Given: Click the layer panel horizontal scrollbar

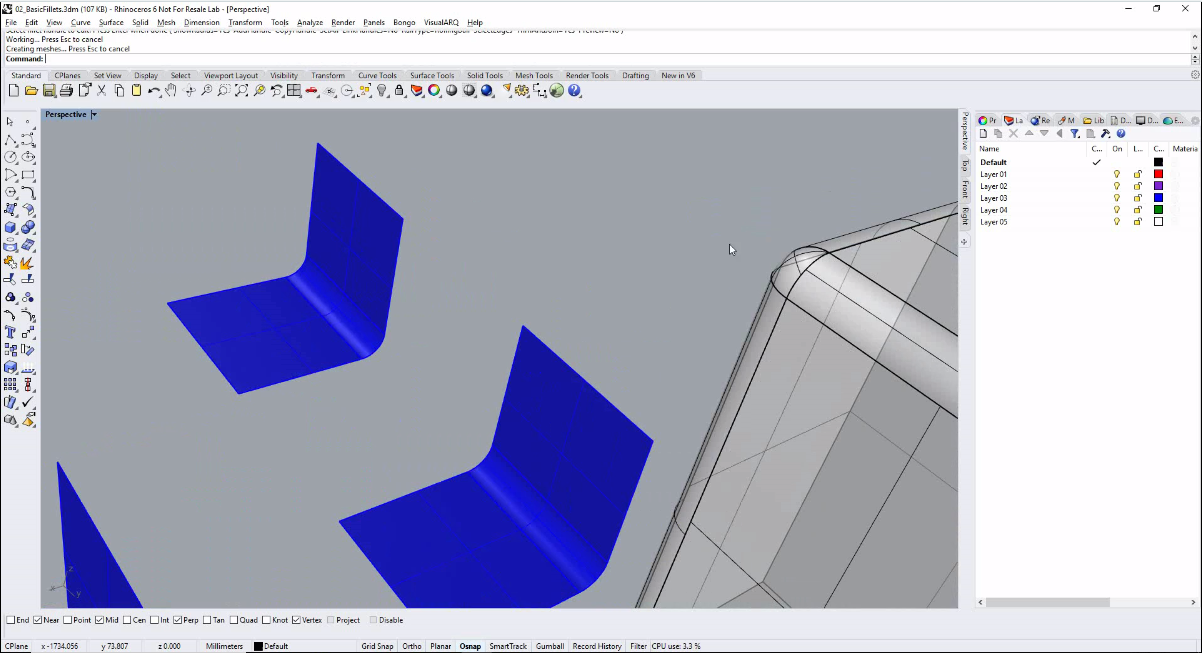Looking at the screenshot, I should point(1048,603).
